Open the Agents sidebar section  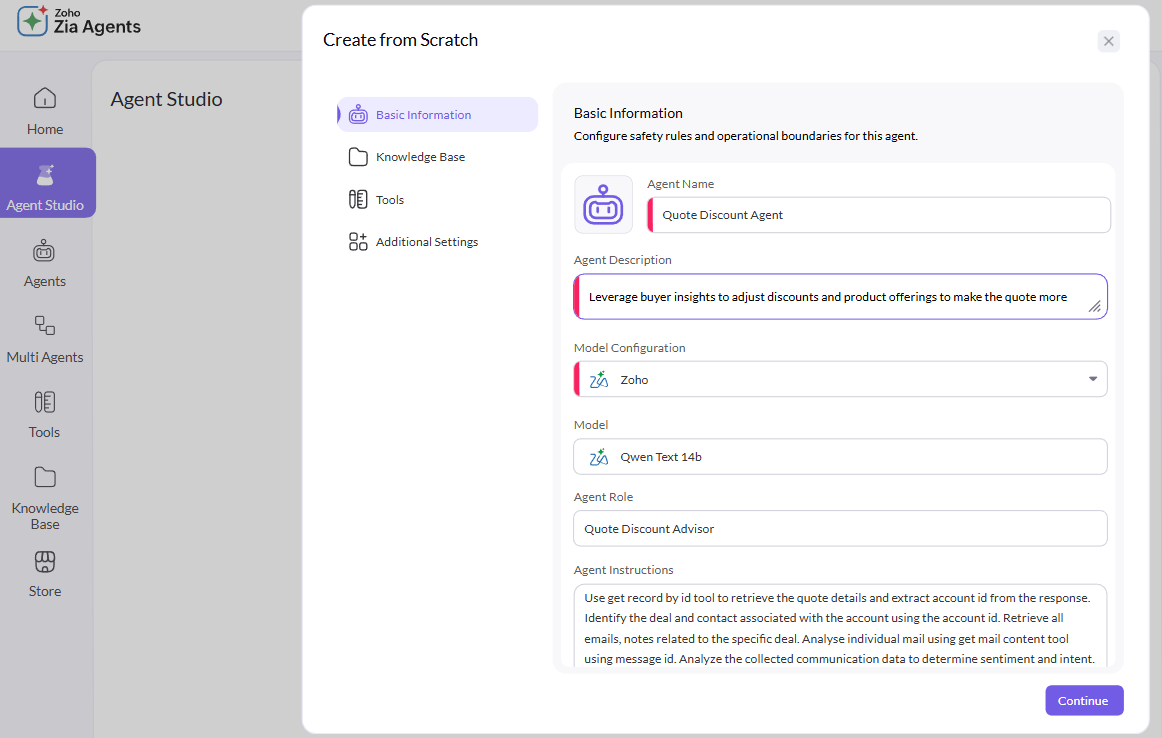(x=44, y=263)
